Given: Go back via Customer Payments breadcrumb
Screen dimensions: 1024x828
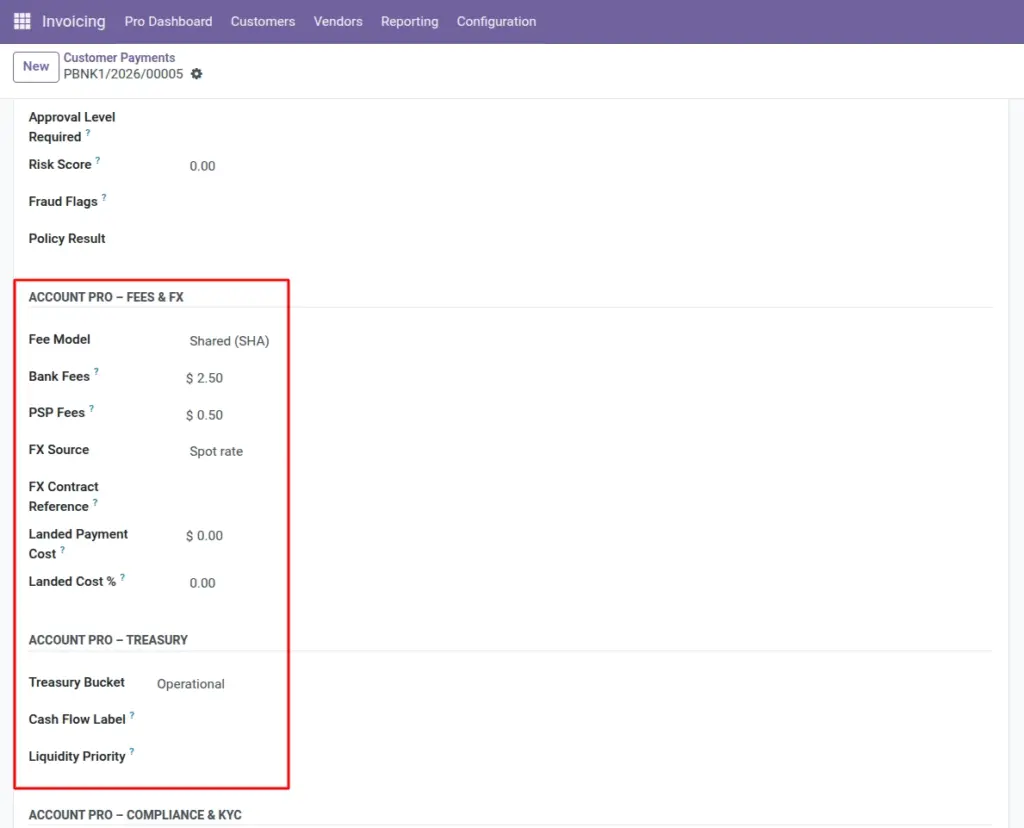Looking at the screenshot, I should pyautogui.click(x=119, y=57).
